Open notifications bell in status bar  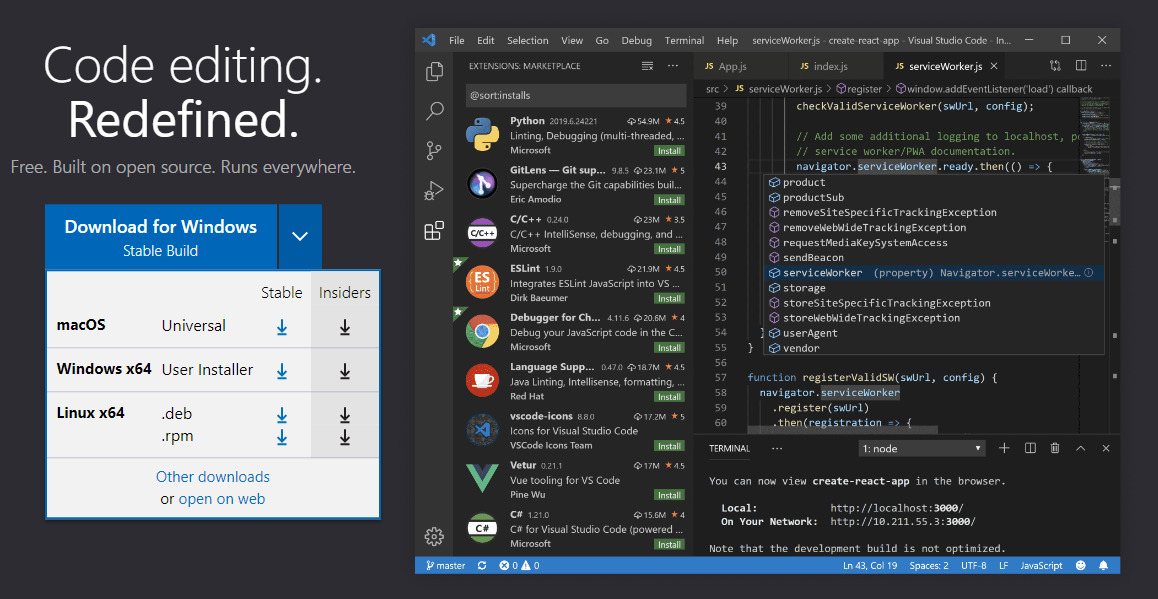(x=1103, y=566)
